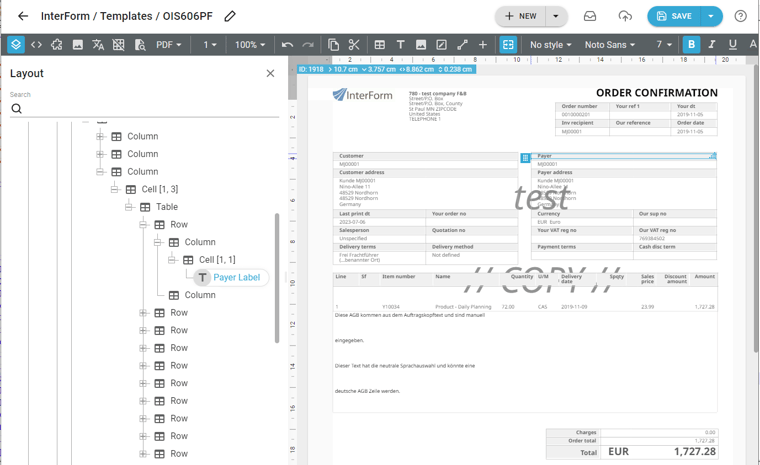Open the Noto Sans font dropdown
Viewport: 760px width, 465px height.
coord(610,45)
